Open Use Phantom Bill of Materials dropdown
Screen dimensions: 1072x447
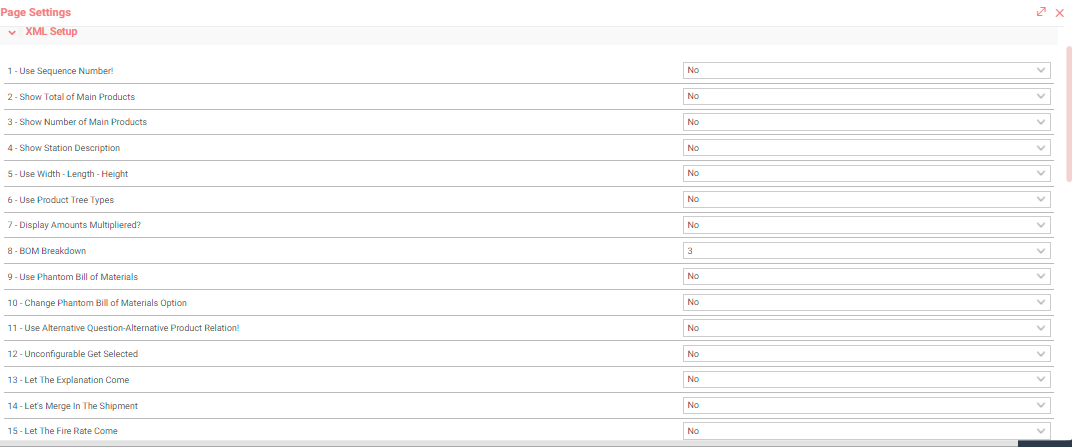866,276
